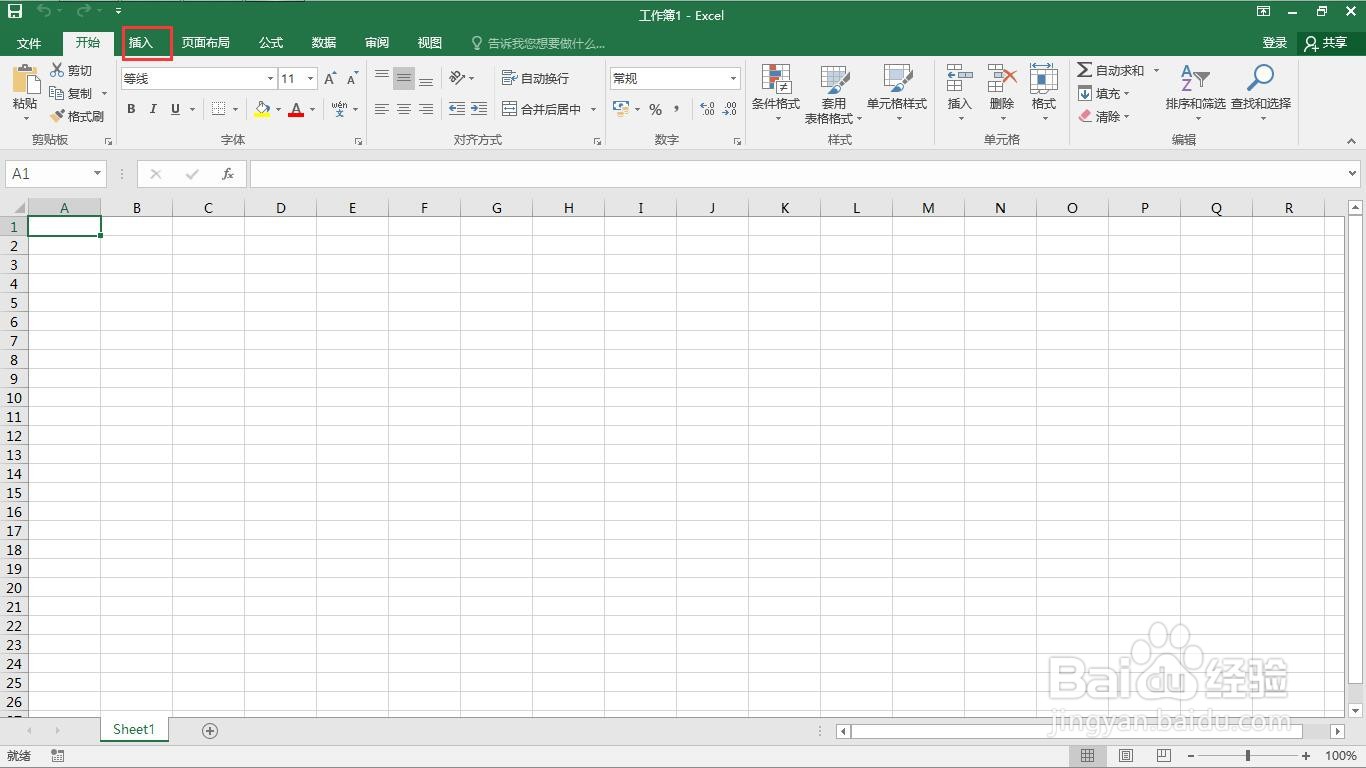Click the text orientation icon
This screenshot has width=1366, height=768.
coord(457,78)
